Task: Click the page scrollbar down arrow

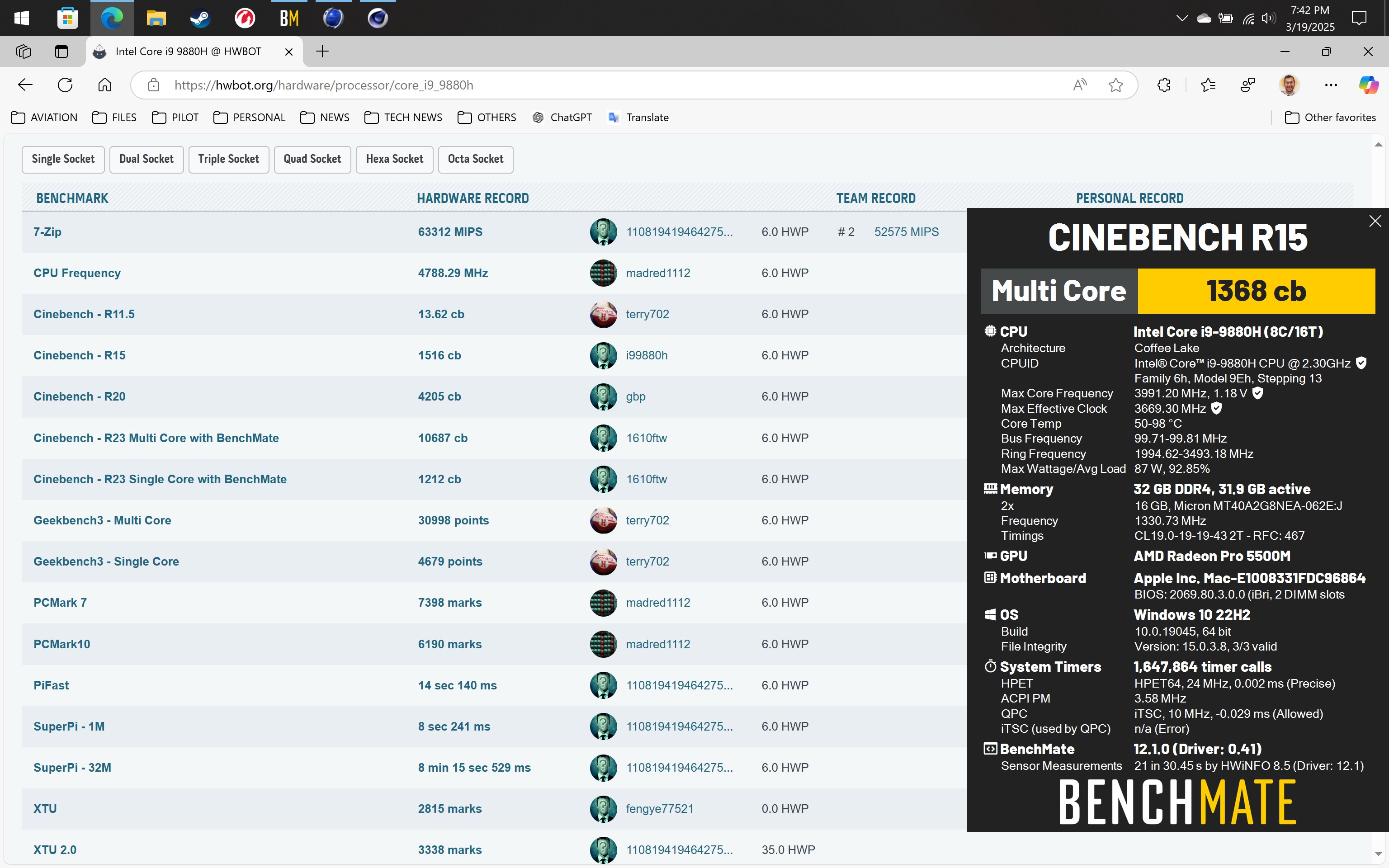Action: (x=1378, y=854)
